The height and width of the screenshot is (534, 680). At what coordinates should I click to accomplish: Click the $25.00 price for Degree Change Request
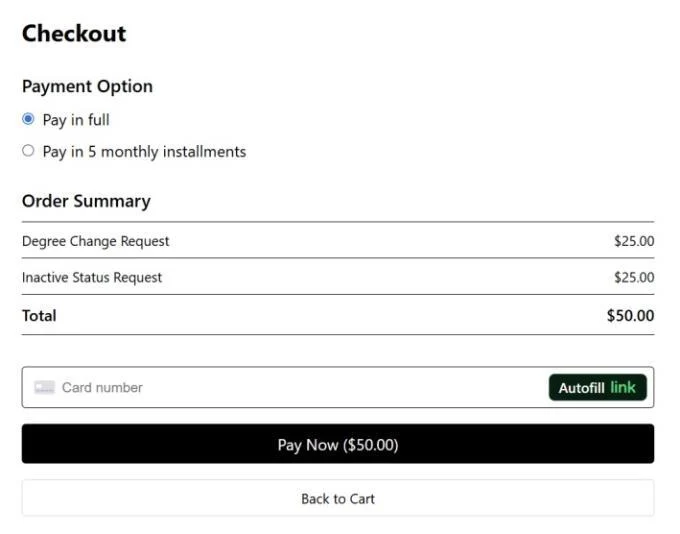[x=634, y=241]
